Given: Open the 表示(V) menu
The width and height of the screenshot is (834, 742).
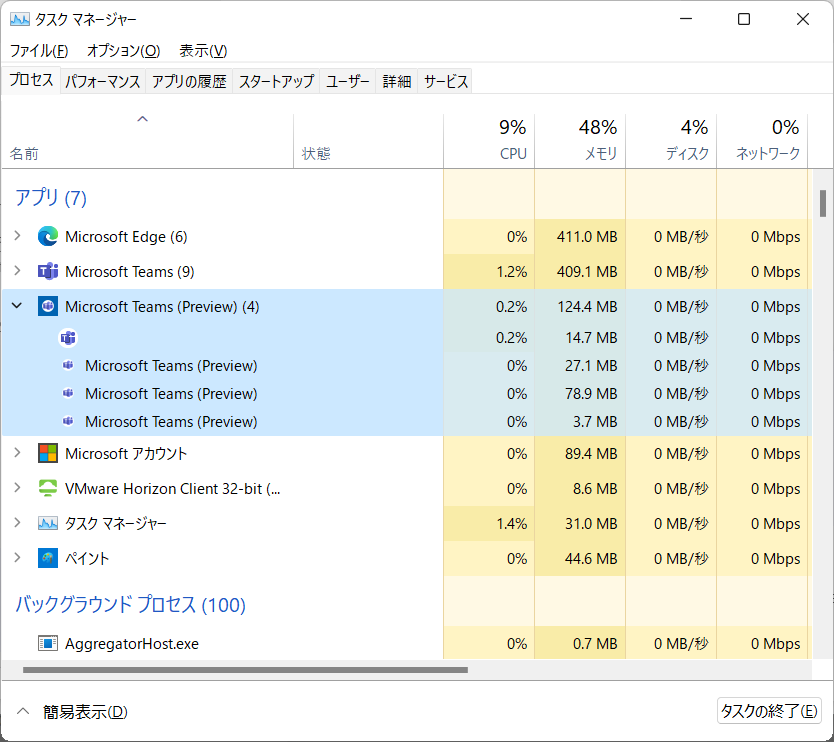Looking at the screenshot, I should coord(203,51).
